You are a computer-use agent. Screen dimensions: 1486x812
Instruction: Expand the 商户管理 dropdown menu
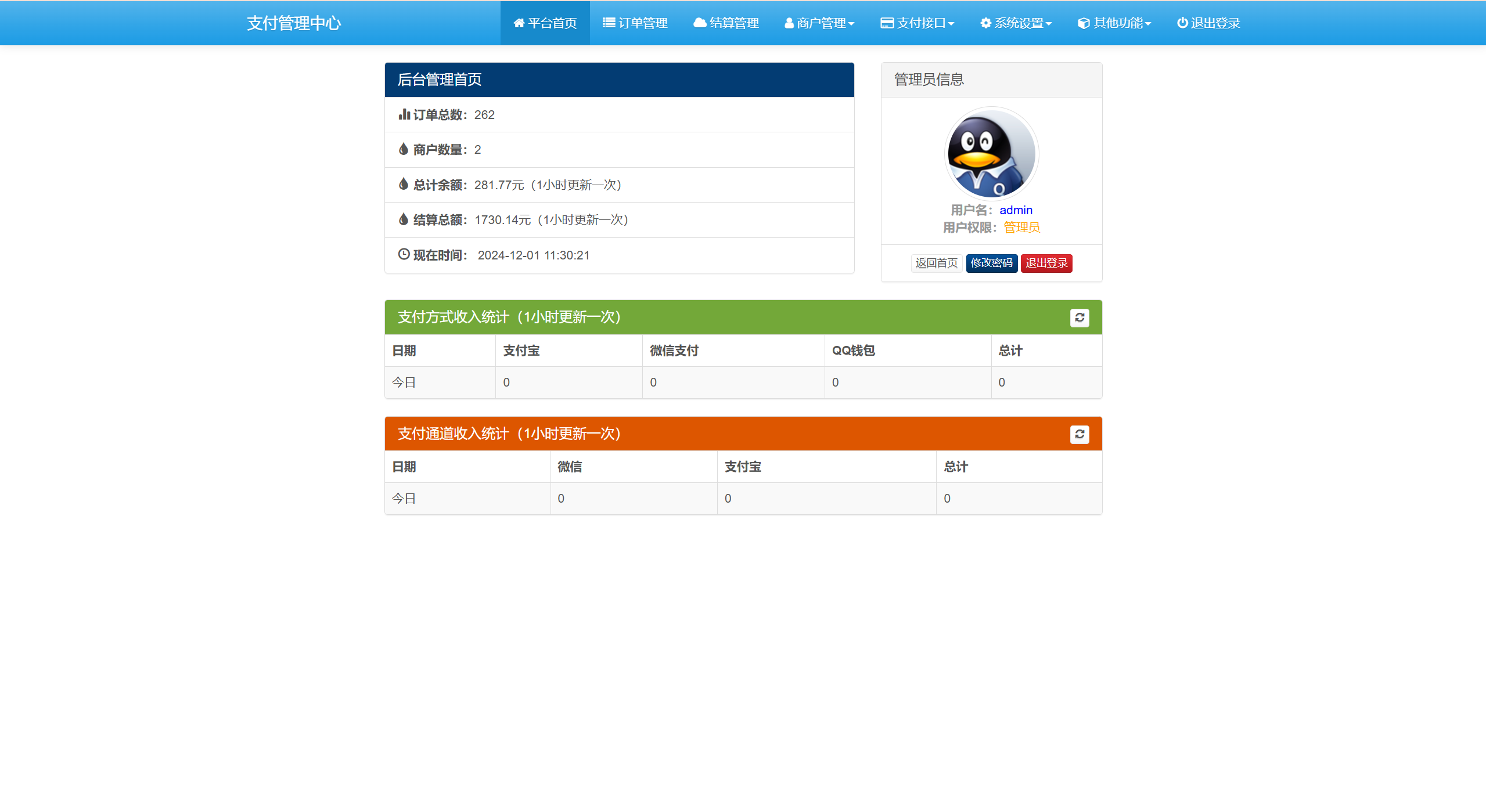[819, 23]
